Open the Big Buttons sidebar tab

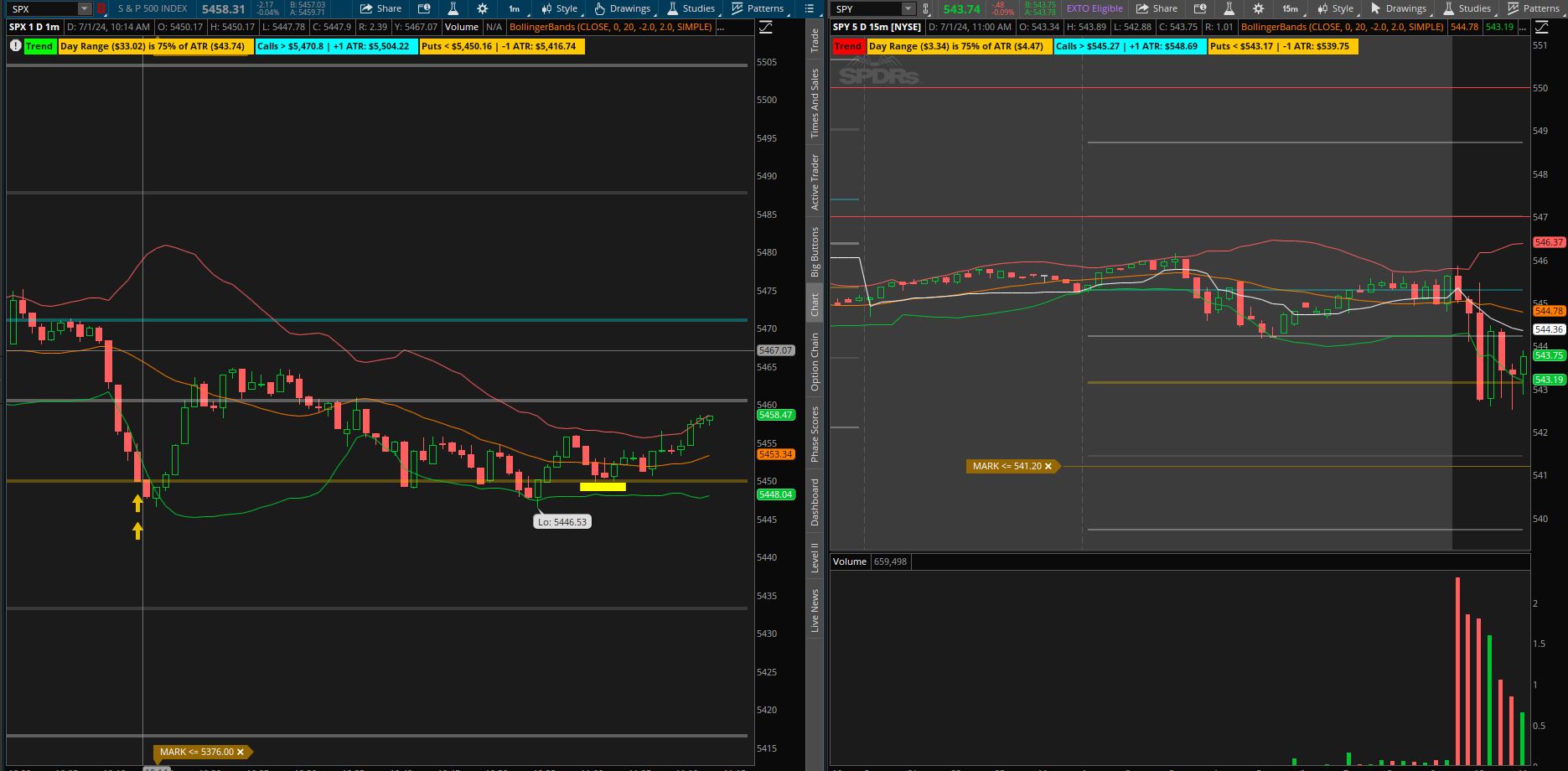(x=815, y=251)
